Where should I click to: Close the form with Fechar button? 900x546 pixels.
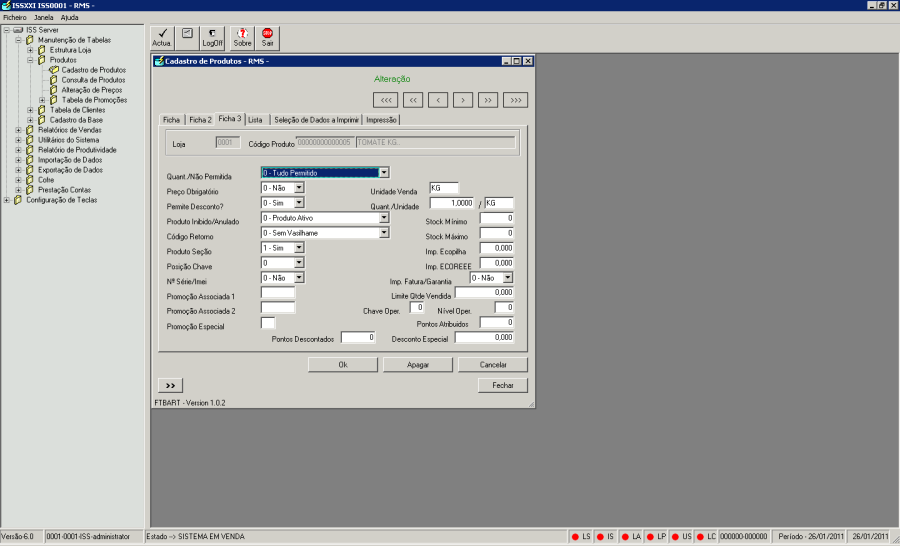pyautogui.click(x=503, y=385)
